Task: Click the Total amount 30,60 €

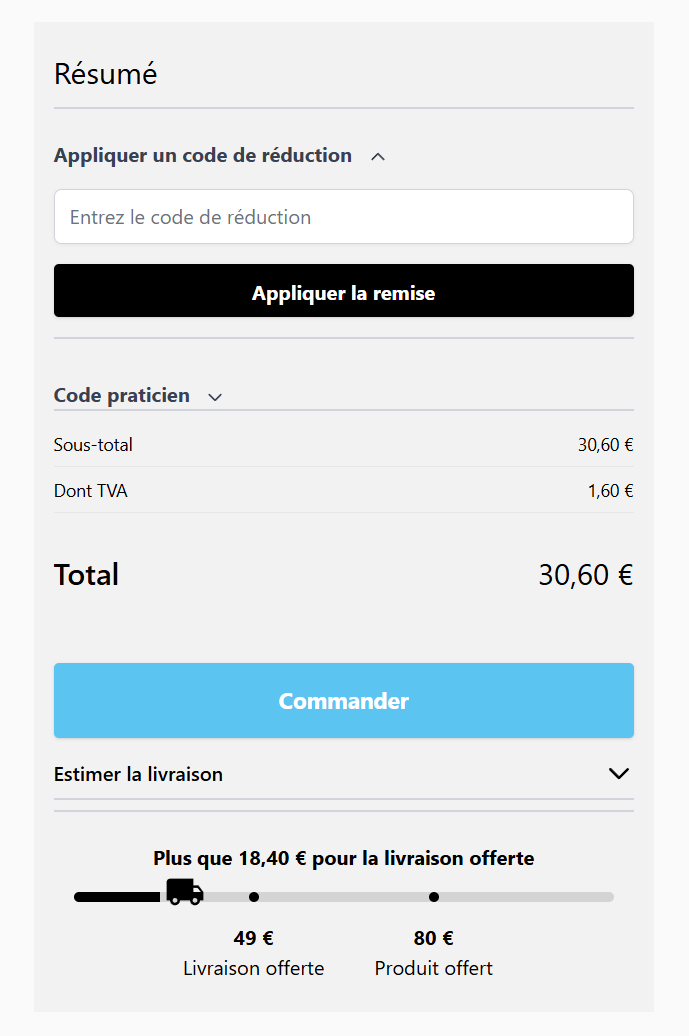Action: pyautogui.click(x=585, y=575)
